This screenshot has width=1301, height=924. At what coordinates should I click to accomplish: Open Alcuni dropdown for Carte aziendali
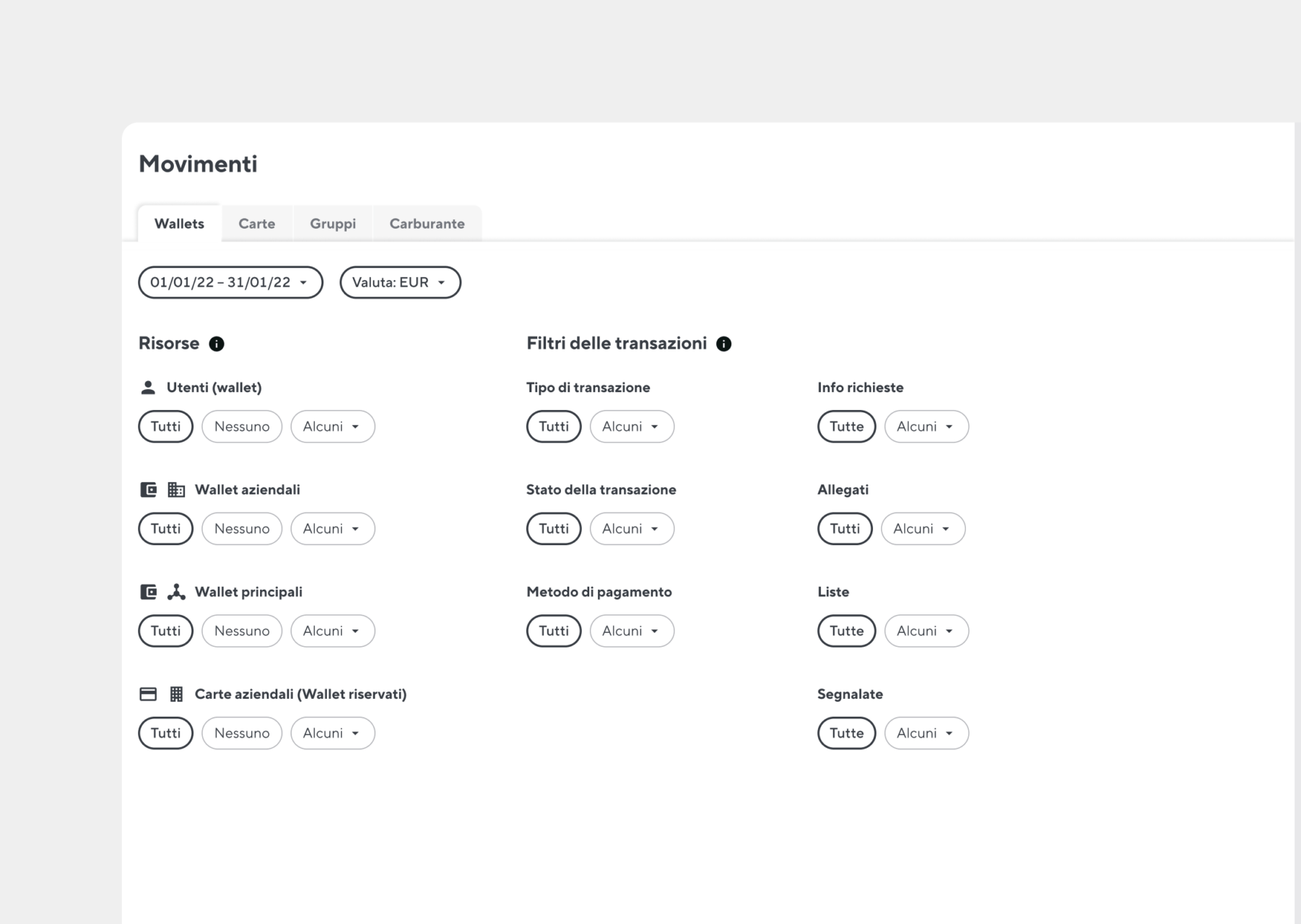(x=333, y=733)
